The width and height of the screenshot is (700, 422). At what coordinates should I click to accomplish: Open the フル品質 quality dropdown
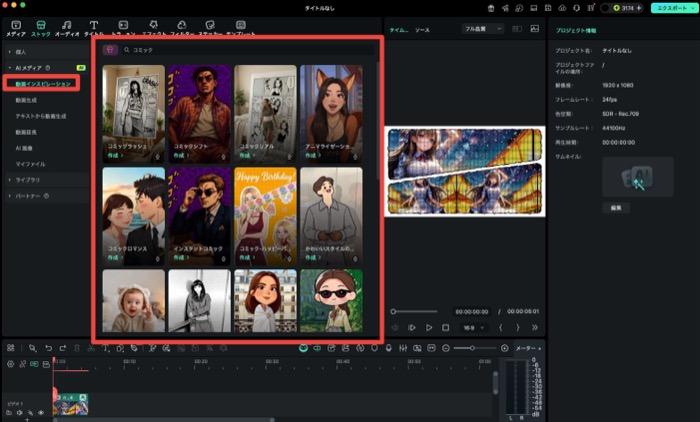(483, 29)
